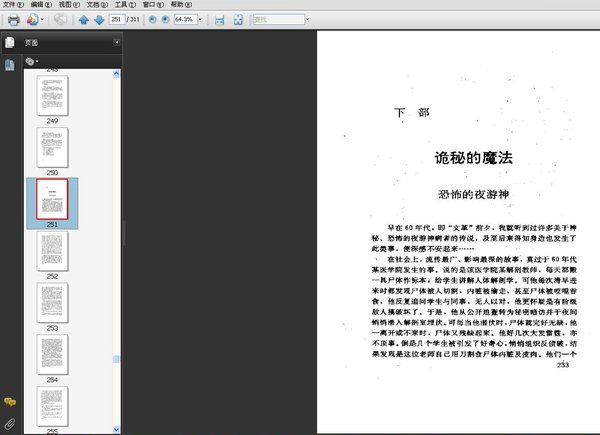Screen dimensions: 600x435
Task: Go to next page with down arrow
Action: (99, 19)
